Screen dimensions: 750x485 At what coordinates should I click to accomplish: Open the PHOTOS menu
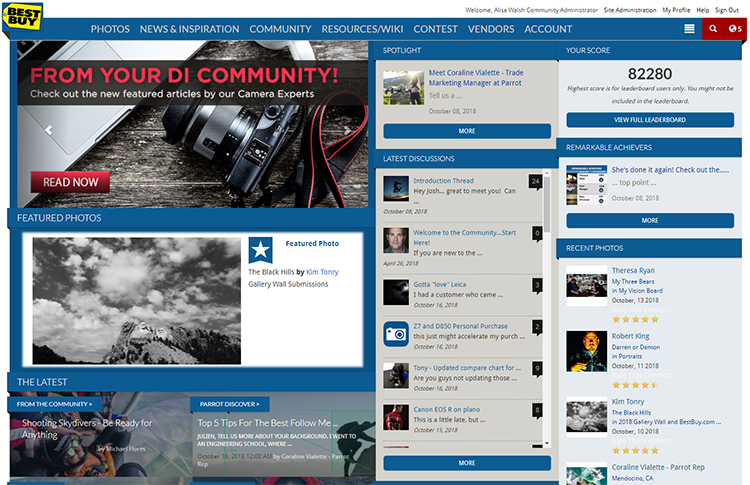pyautogui.click(x=110, y=29)
